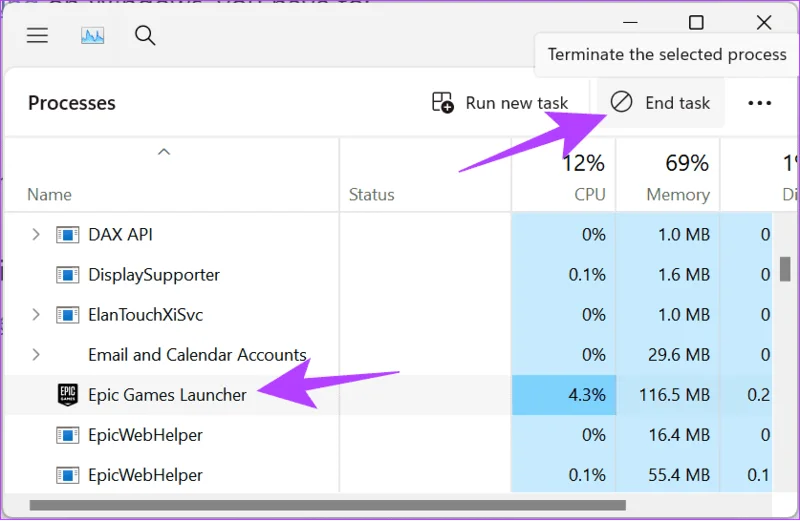Click the icon of the 16.4 MB EpicWebHelper
The height and width of the screenshot is (521, 800).
point(67,435)
